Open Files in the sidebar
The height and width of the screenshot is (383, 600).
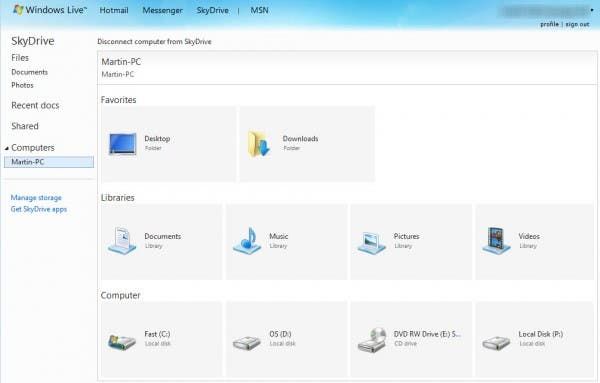pyautogui.click(x=20, y=58)
